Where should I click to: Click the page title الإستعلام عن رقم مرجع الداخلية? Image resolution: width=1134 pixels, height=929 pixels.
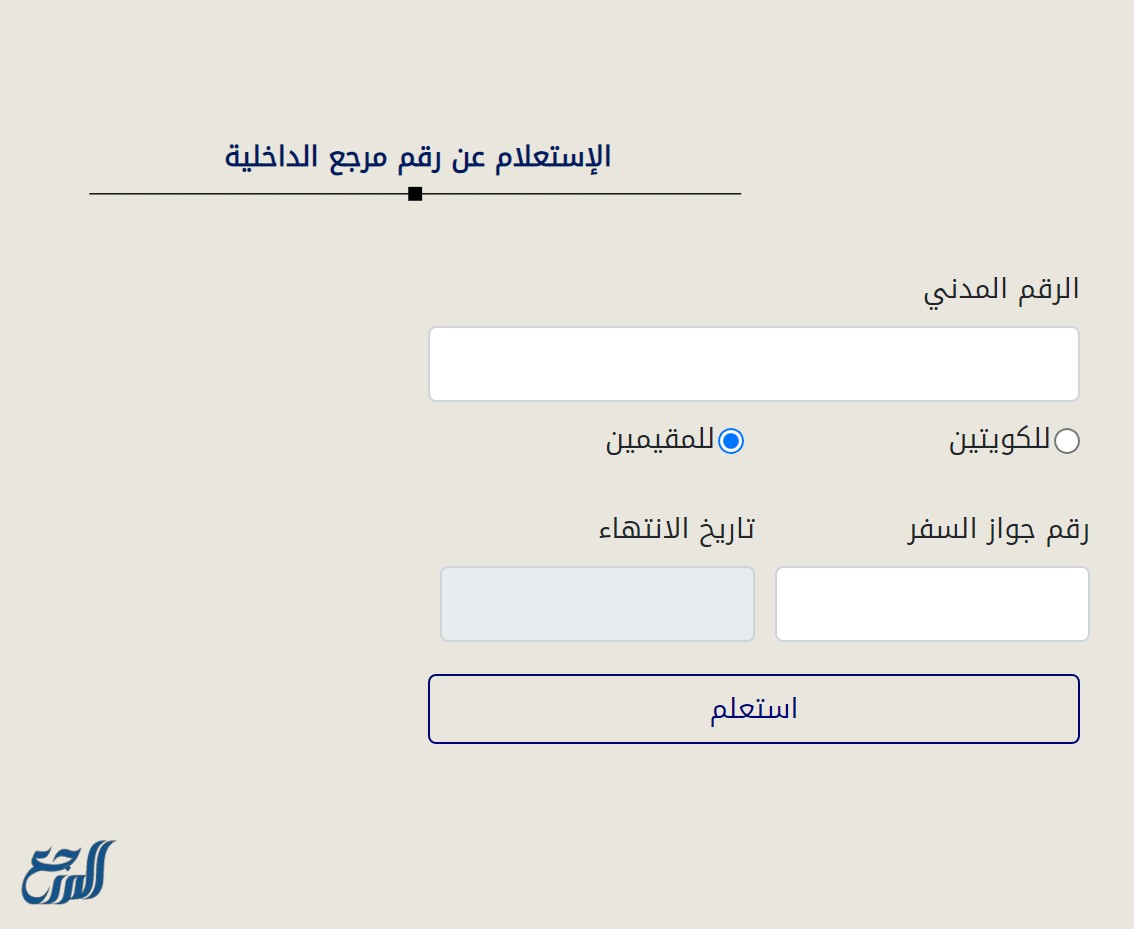(416, 156)
